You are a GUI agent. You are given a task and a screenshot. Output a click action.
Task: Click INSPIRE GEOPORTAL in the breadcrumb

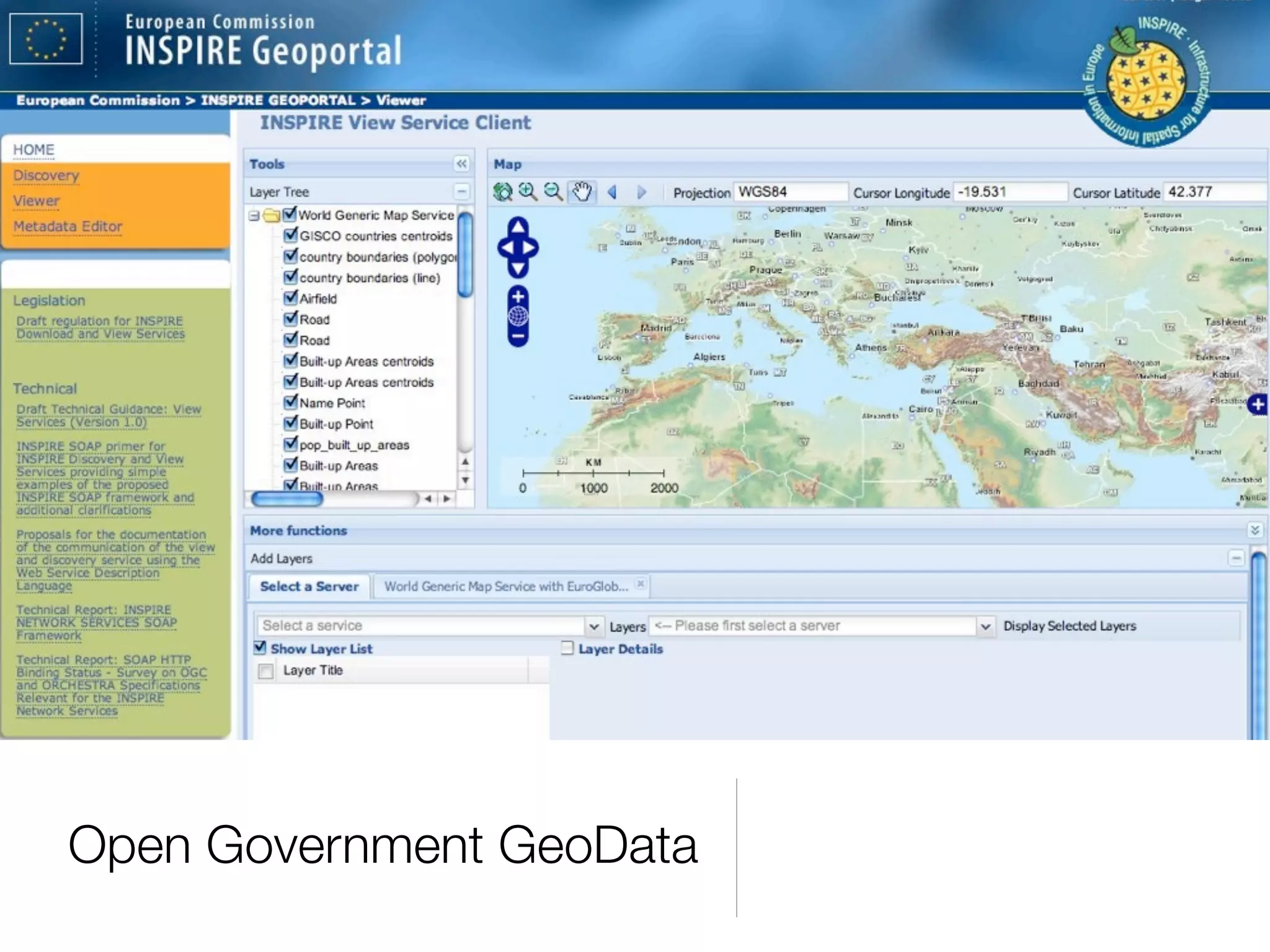click(x=278, y=100)
